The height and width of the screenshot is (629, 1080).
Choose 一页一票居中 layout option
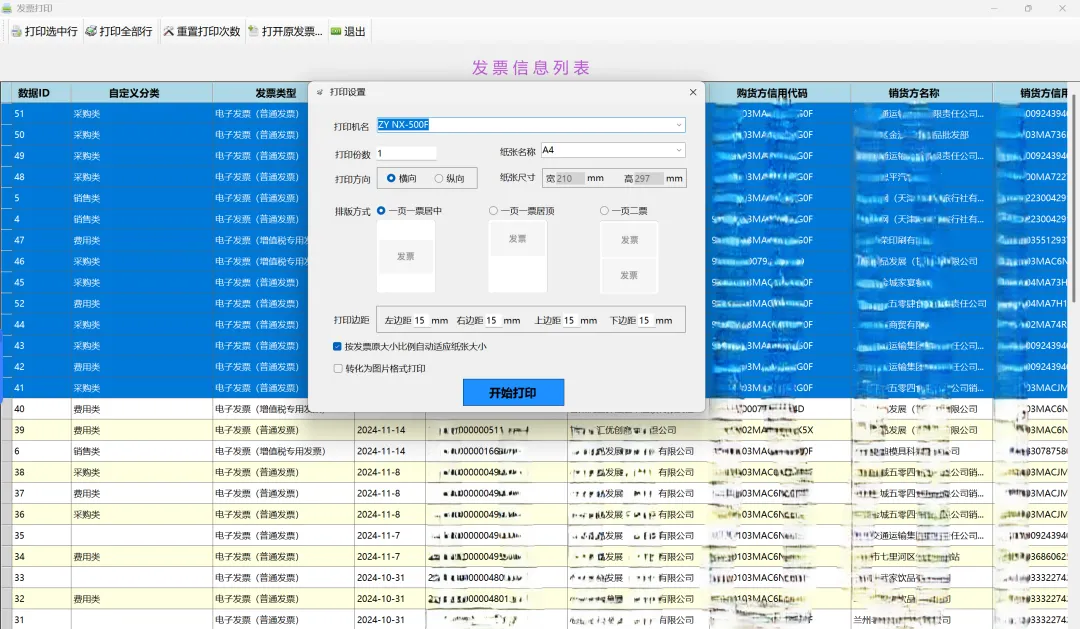point(381,211)
